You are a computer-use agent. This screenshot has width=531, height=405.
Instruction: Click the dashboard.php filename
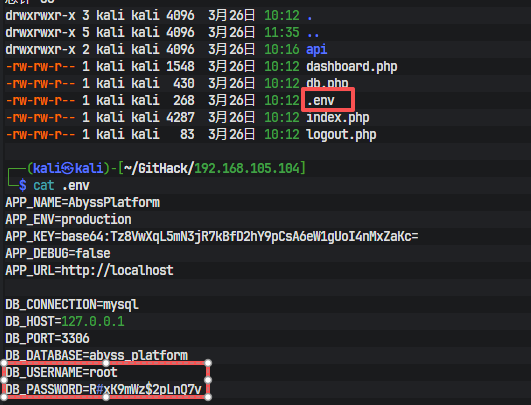352,67
